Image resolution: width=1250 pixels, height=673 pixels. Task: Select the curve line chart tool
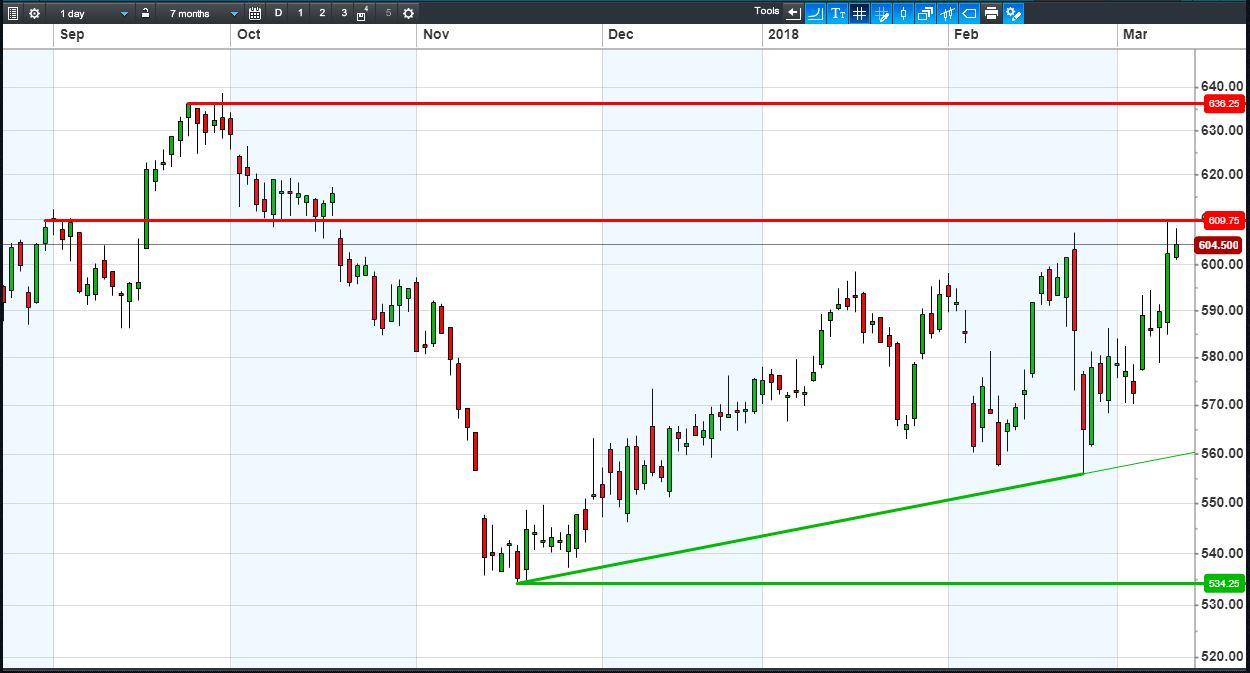[x=815, y=13]
